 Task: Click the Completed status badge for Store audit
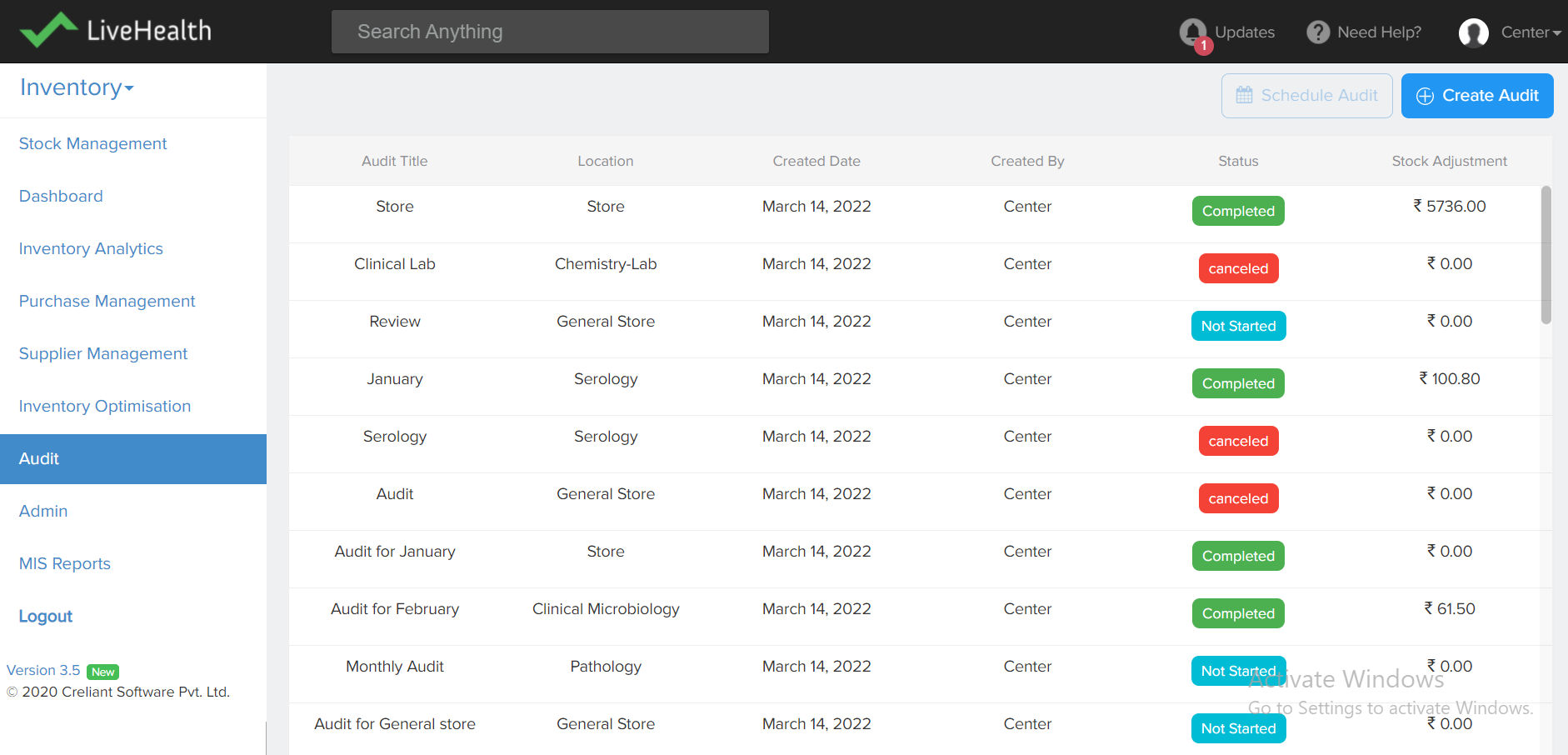point(1238,211)
